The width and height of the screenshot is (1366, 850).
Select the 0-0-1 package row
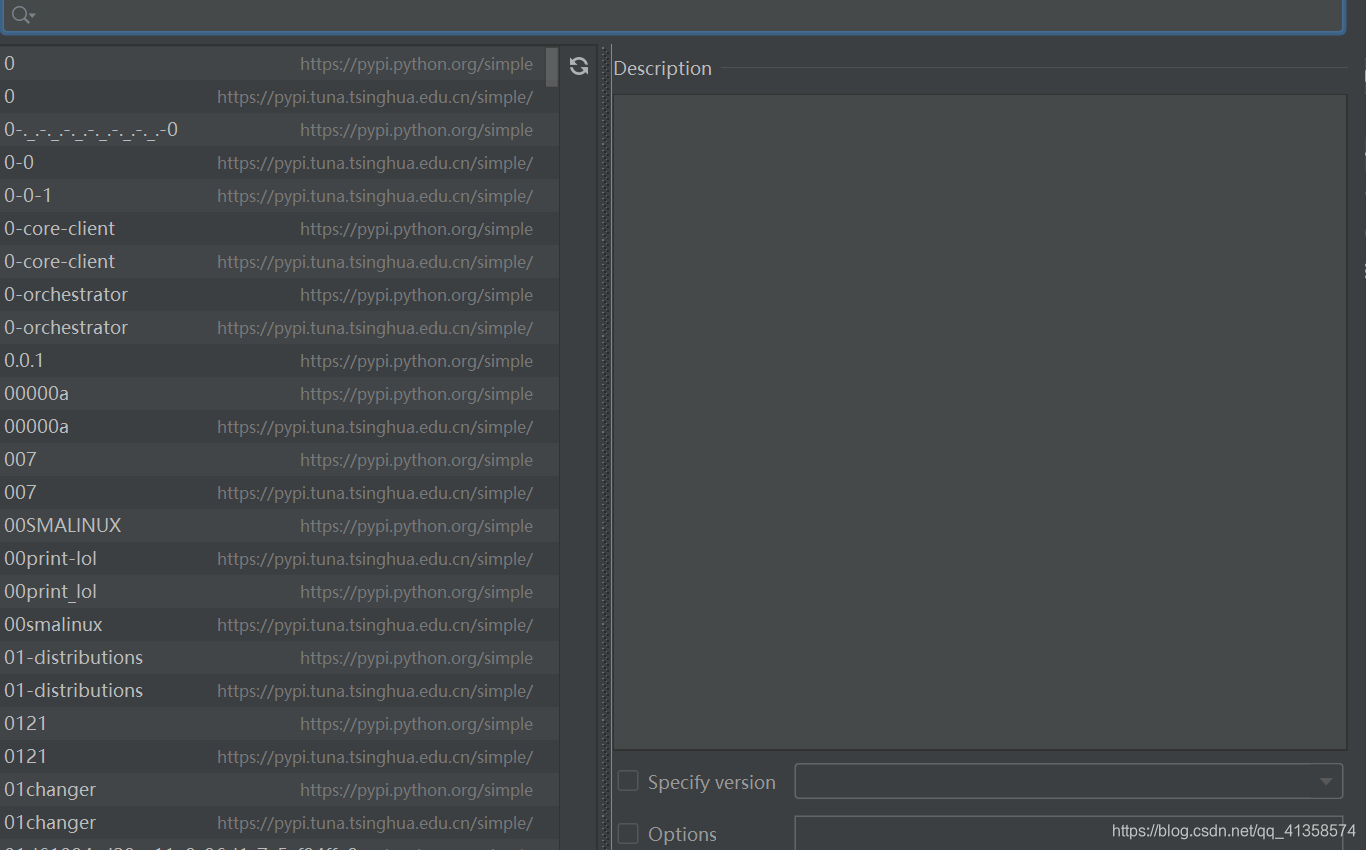[279, 196]
